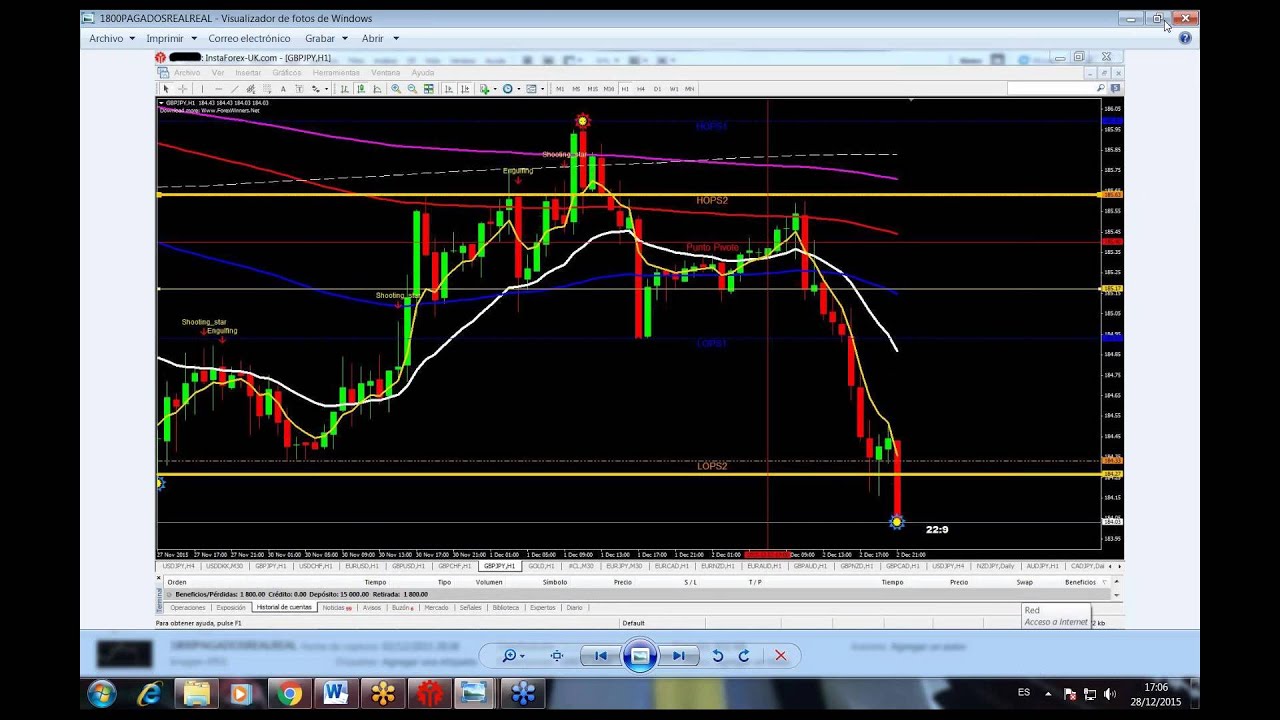Open MetaTrader Herramientas menu
The image size is (1280, 720).
pos(336,73)
